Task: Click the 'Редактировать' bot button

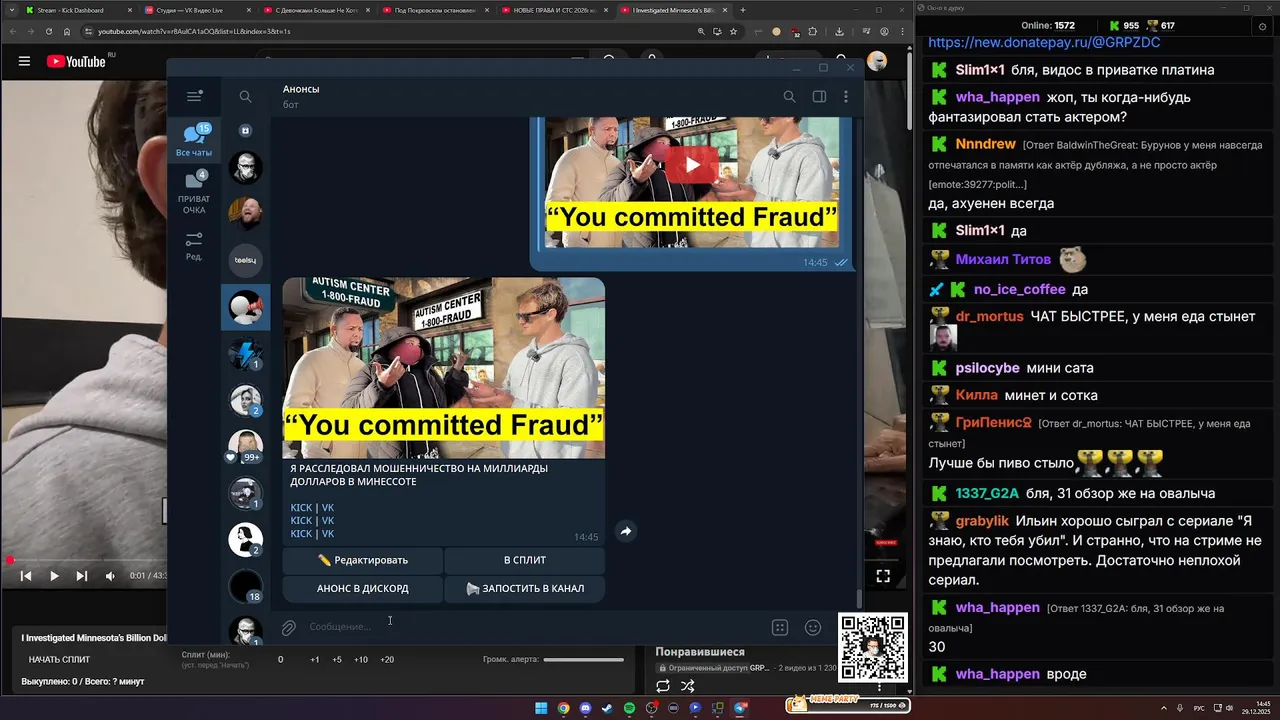Action: pos(362,560)
